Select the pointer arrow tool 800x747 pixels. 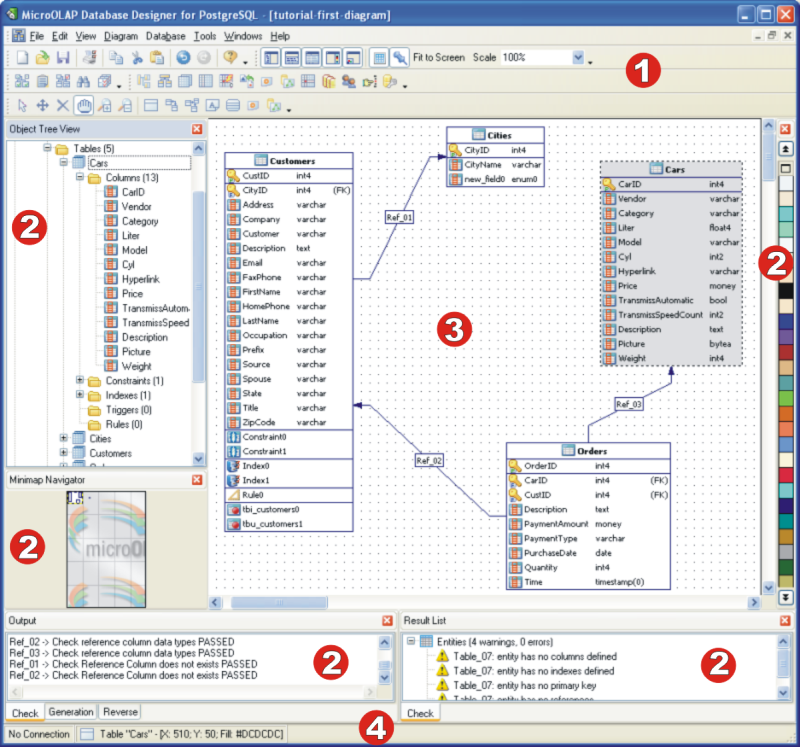click(23, 105)
